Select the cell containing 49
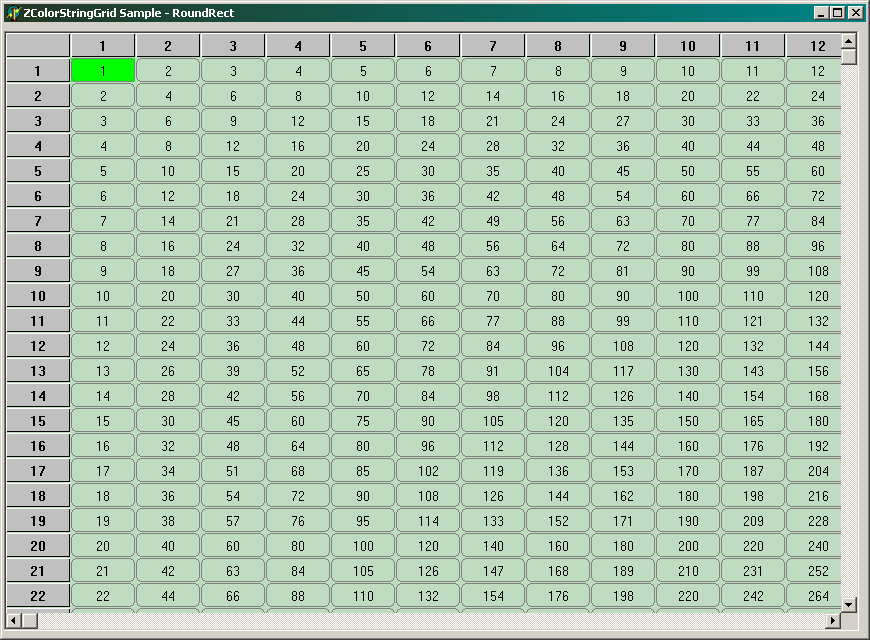 (492, 221)
